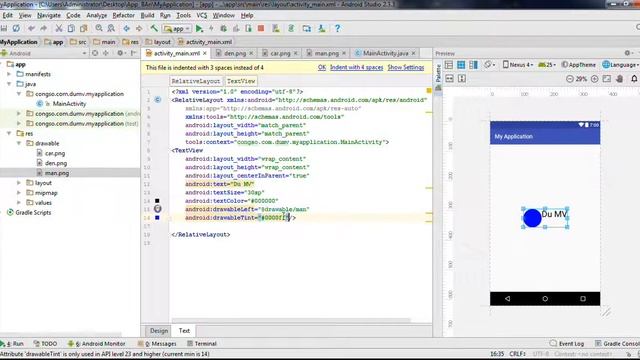Viewport: 640px width, 360px height.
Task: Open the Refactor menu
Action: point(123,16)
